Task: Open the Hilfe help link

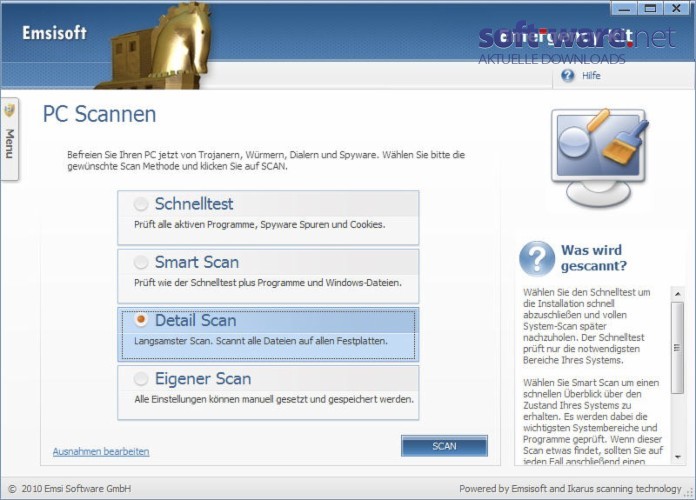Action: tap(591, 75)
